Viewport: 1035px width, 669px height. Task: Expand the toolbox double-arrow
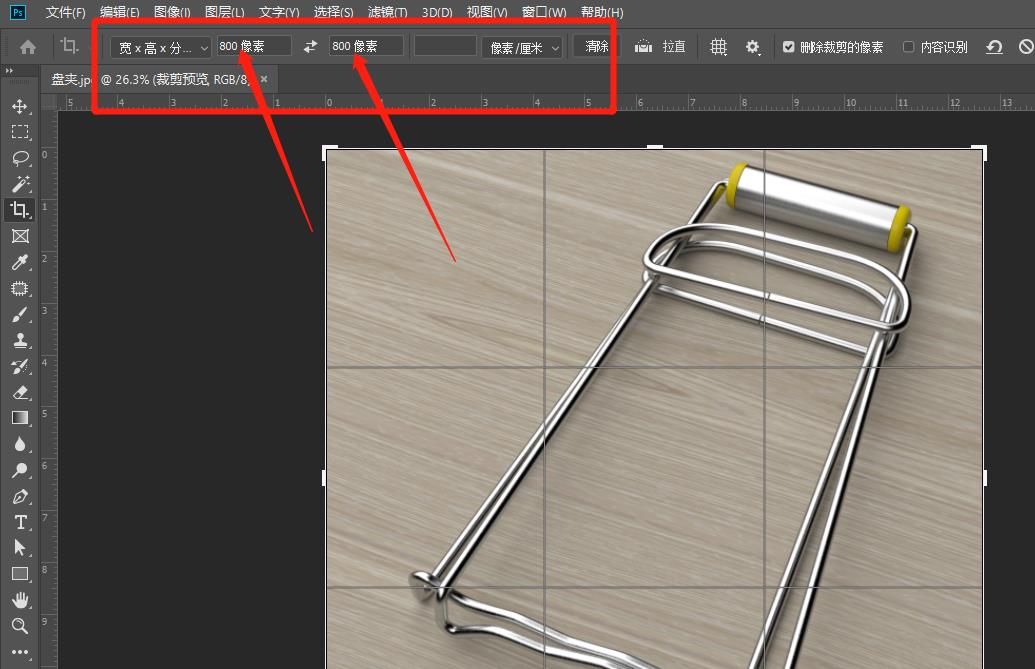click(x=9, y=71)
